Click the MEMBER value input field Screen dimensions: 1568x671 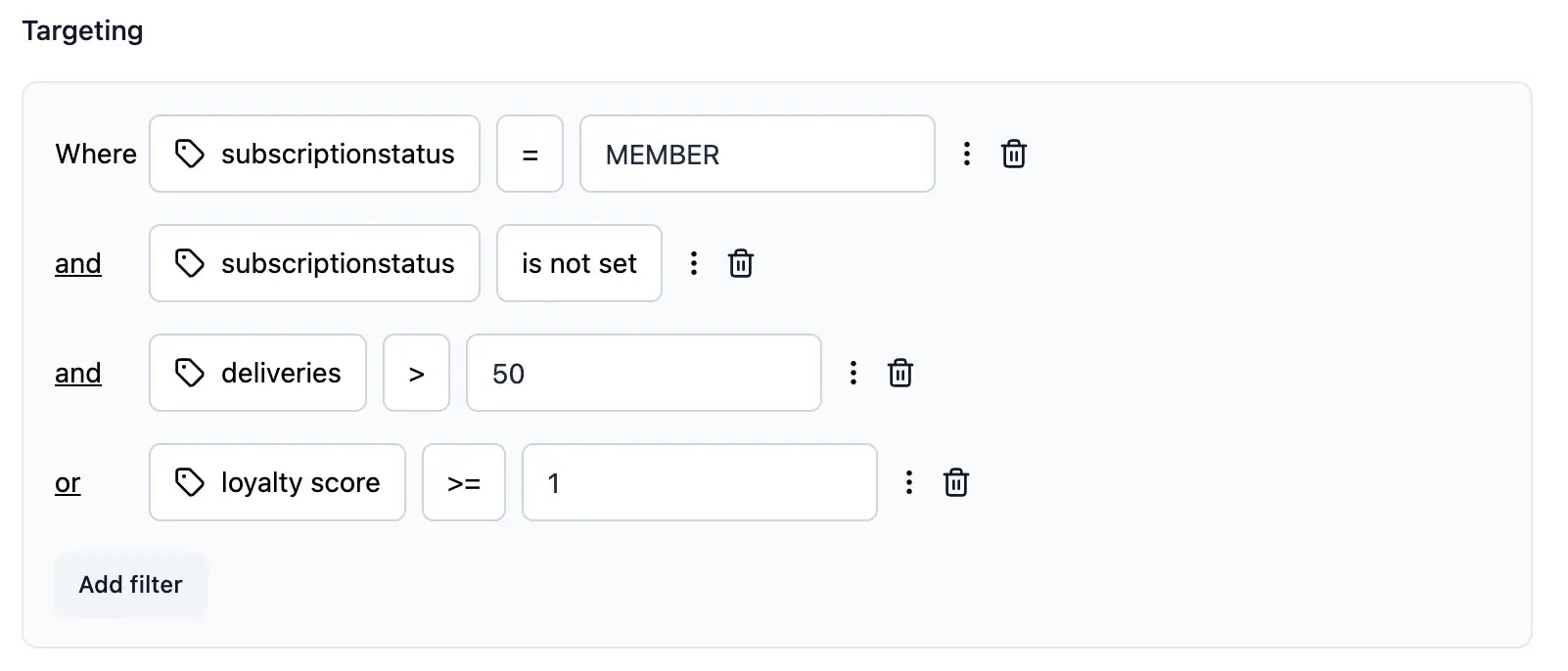[x=758, y=154]
